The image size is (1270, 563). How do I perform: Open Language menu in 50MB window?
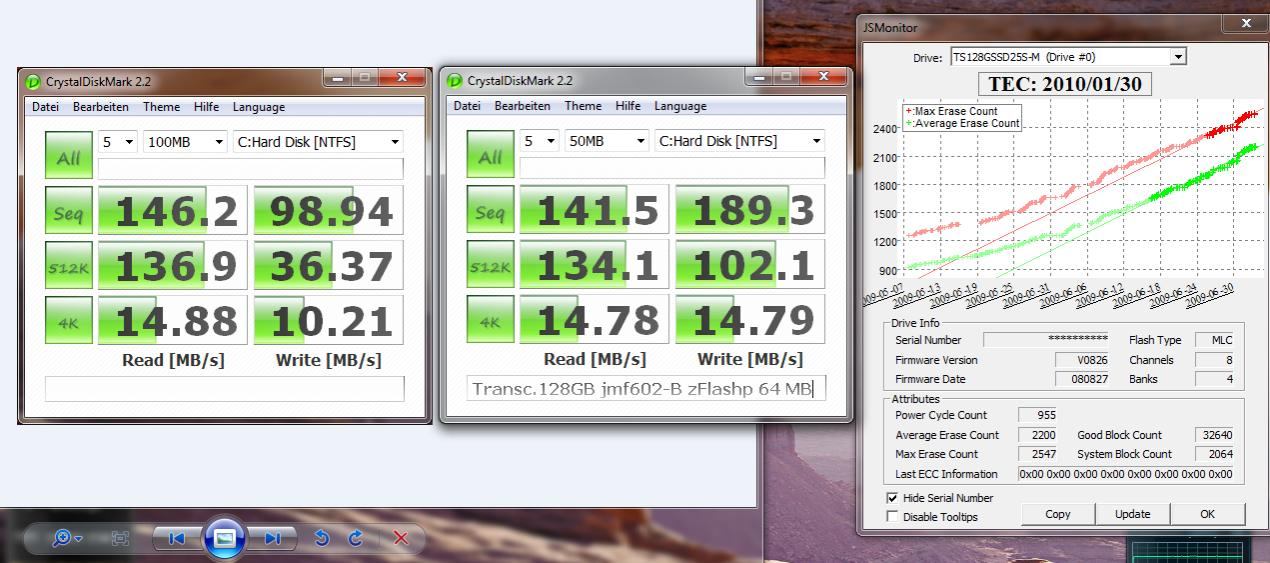(681, 106)
